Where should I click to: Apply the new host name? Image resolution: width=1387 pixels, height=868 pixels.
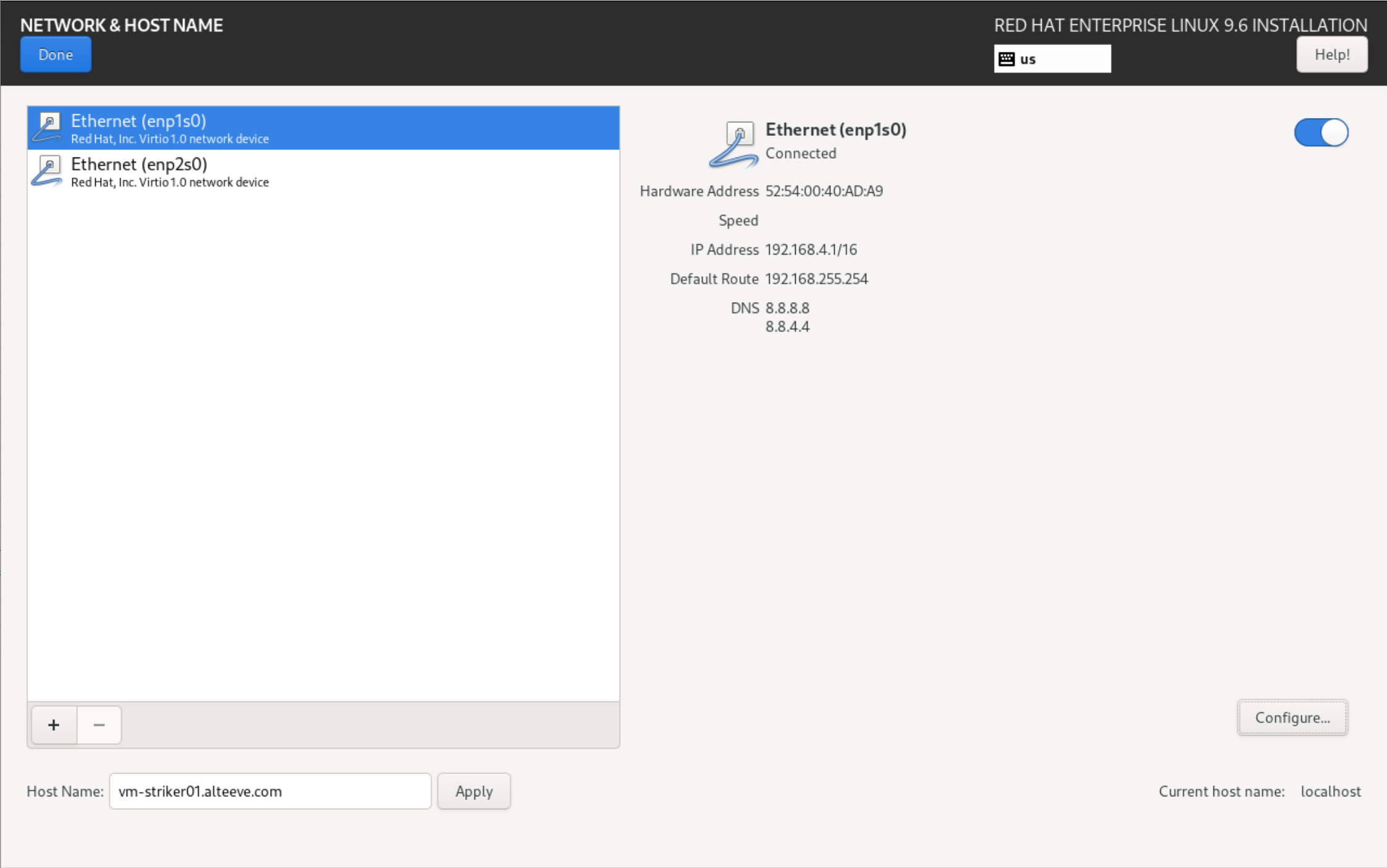pos(474,791)
